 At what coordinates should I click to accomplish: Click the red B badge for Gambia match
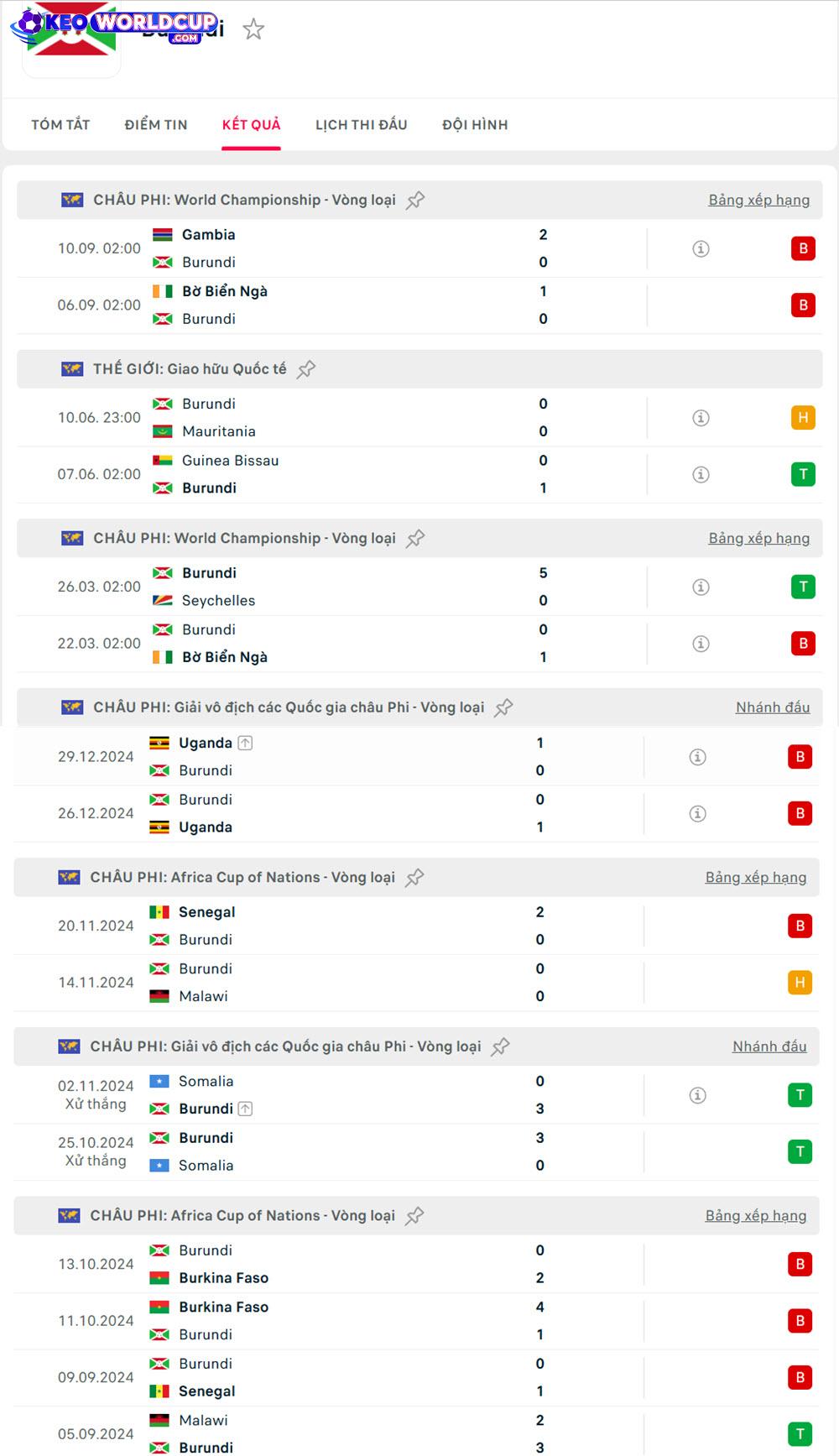point(803,248)
